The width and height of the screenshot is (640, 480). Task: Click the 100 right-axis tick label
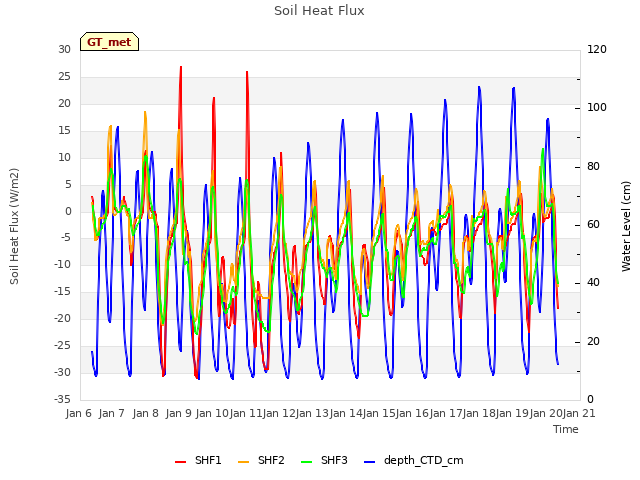tap(597, 108)
